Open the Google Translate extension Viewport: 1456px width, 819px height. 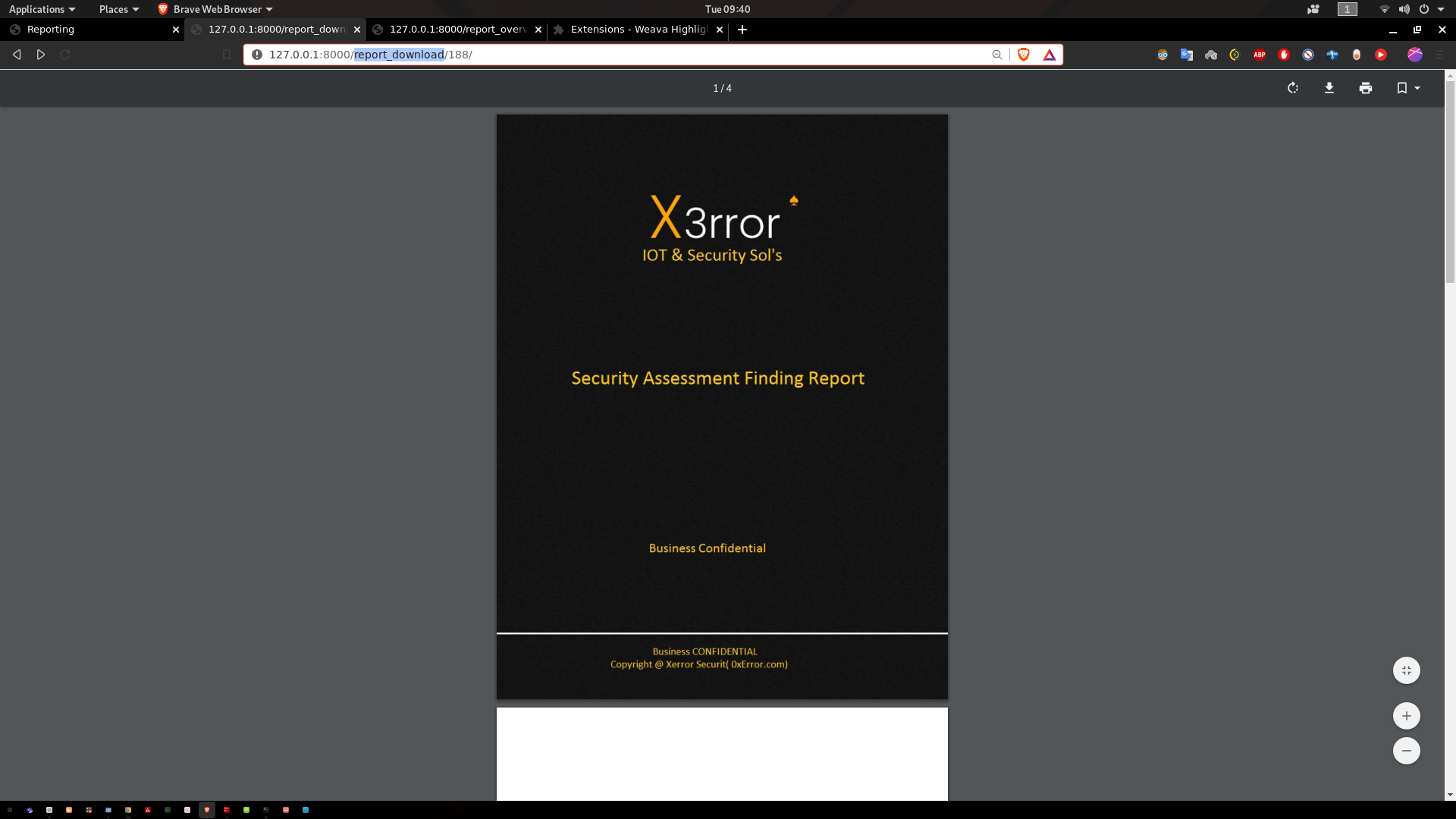tap(1187, 55)
